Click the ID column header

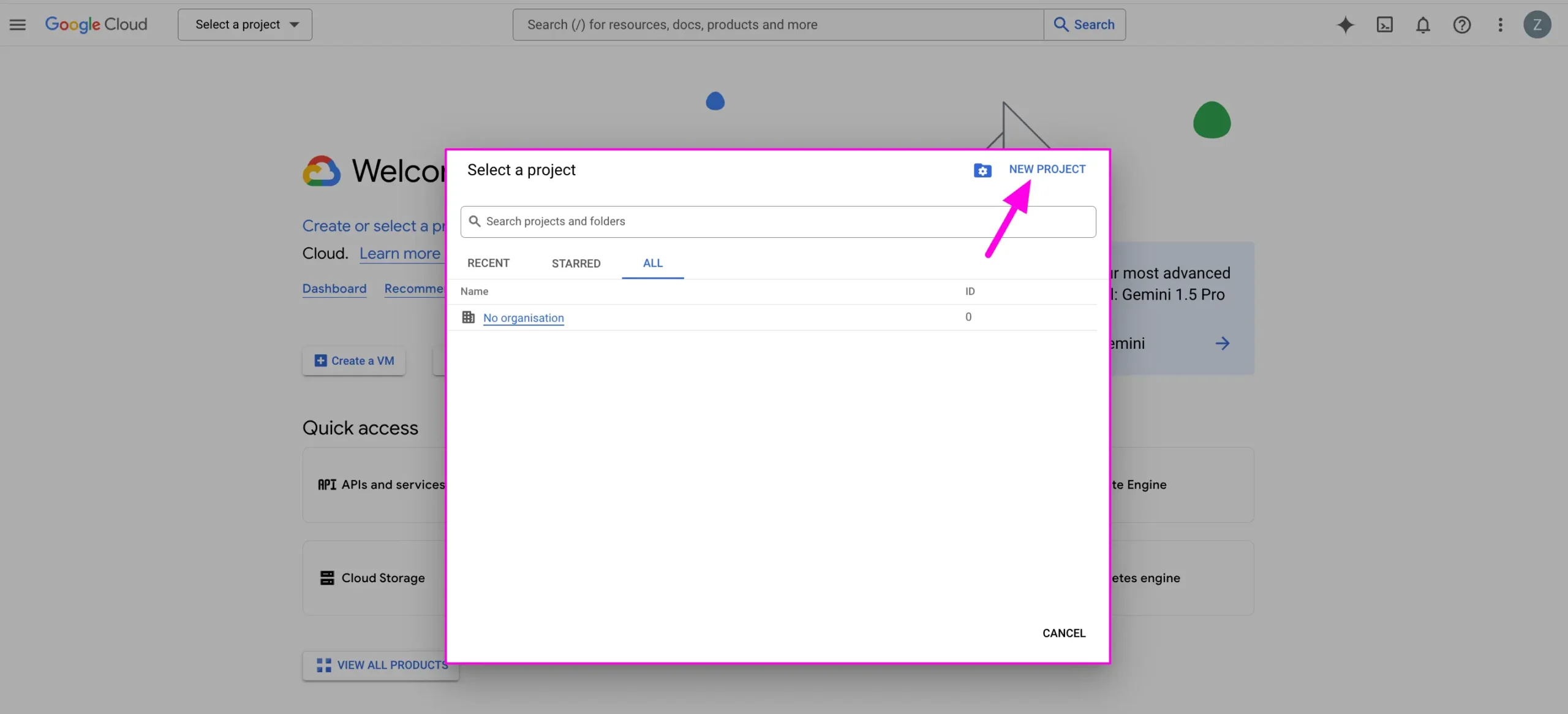pos(970,291)
